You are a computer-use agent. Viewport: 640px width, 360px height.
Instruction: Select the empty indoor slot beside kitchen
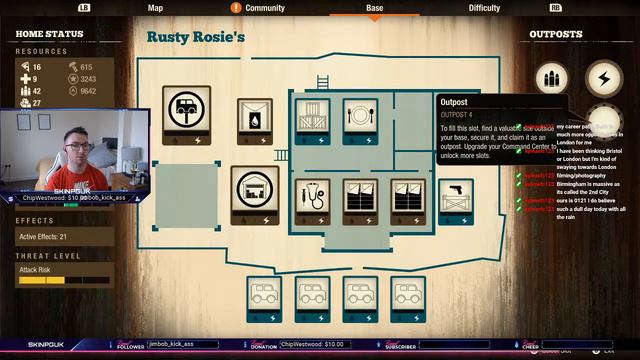(413, 121)
